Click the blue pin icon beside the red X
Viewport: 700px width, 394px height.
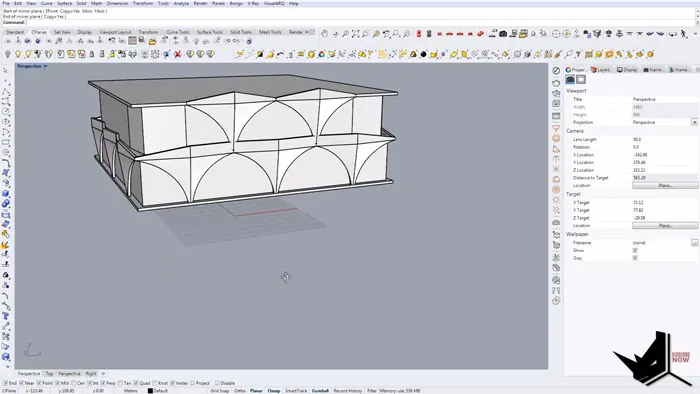167,54
